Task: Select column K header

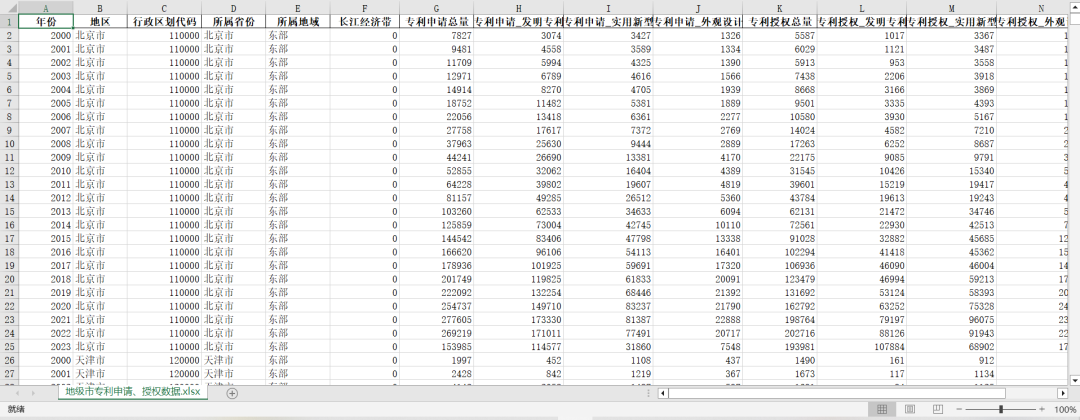Action: point(780,8)
